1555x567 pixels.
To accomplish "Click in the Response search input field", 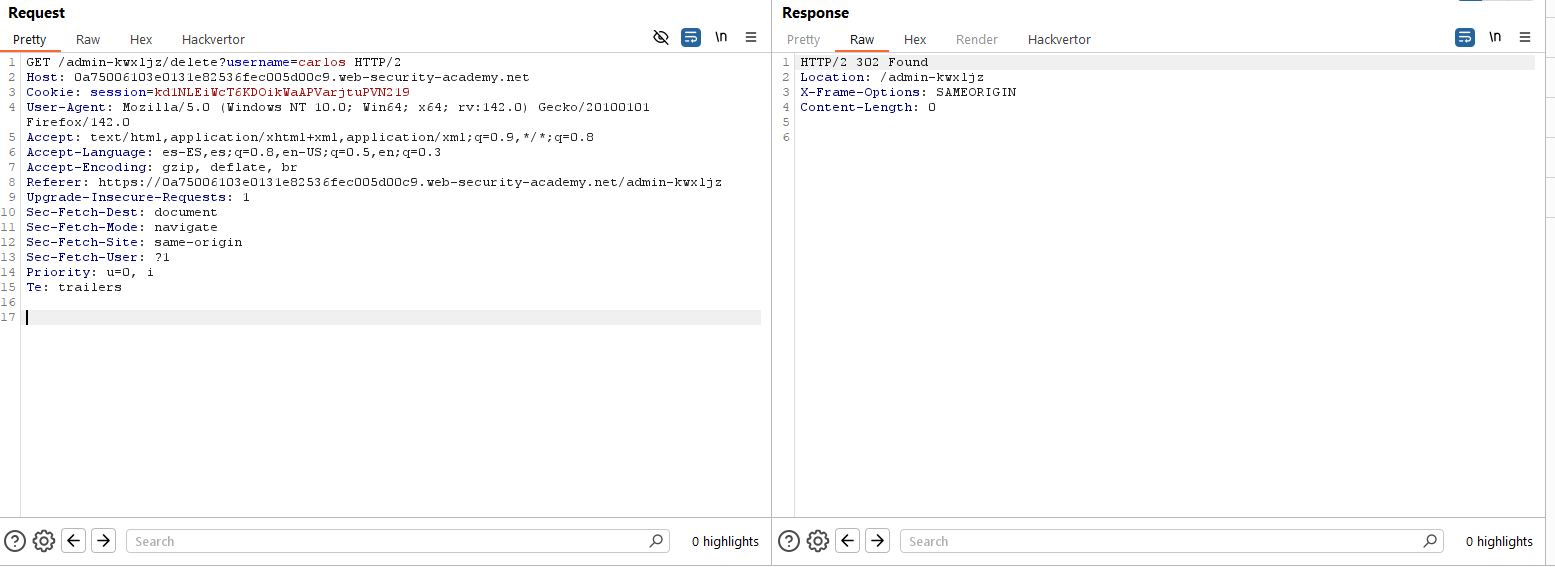I will [1164, 541].
